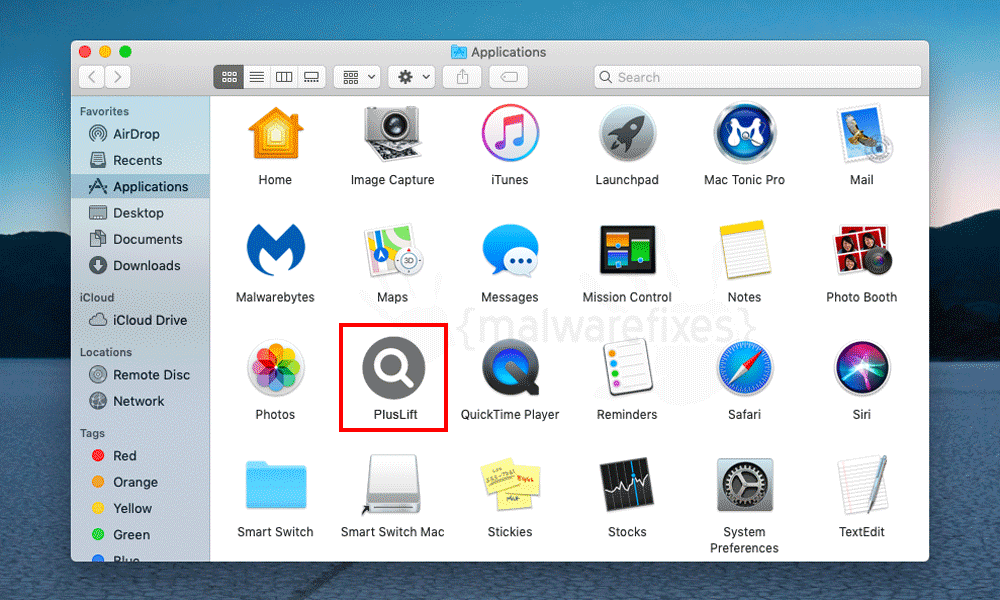The height and width of the screenshot is (600, 1000).
Task: Click the Stickies app icon
Action: [x=510, y=485]
